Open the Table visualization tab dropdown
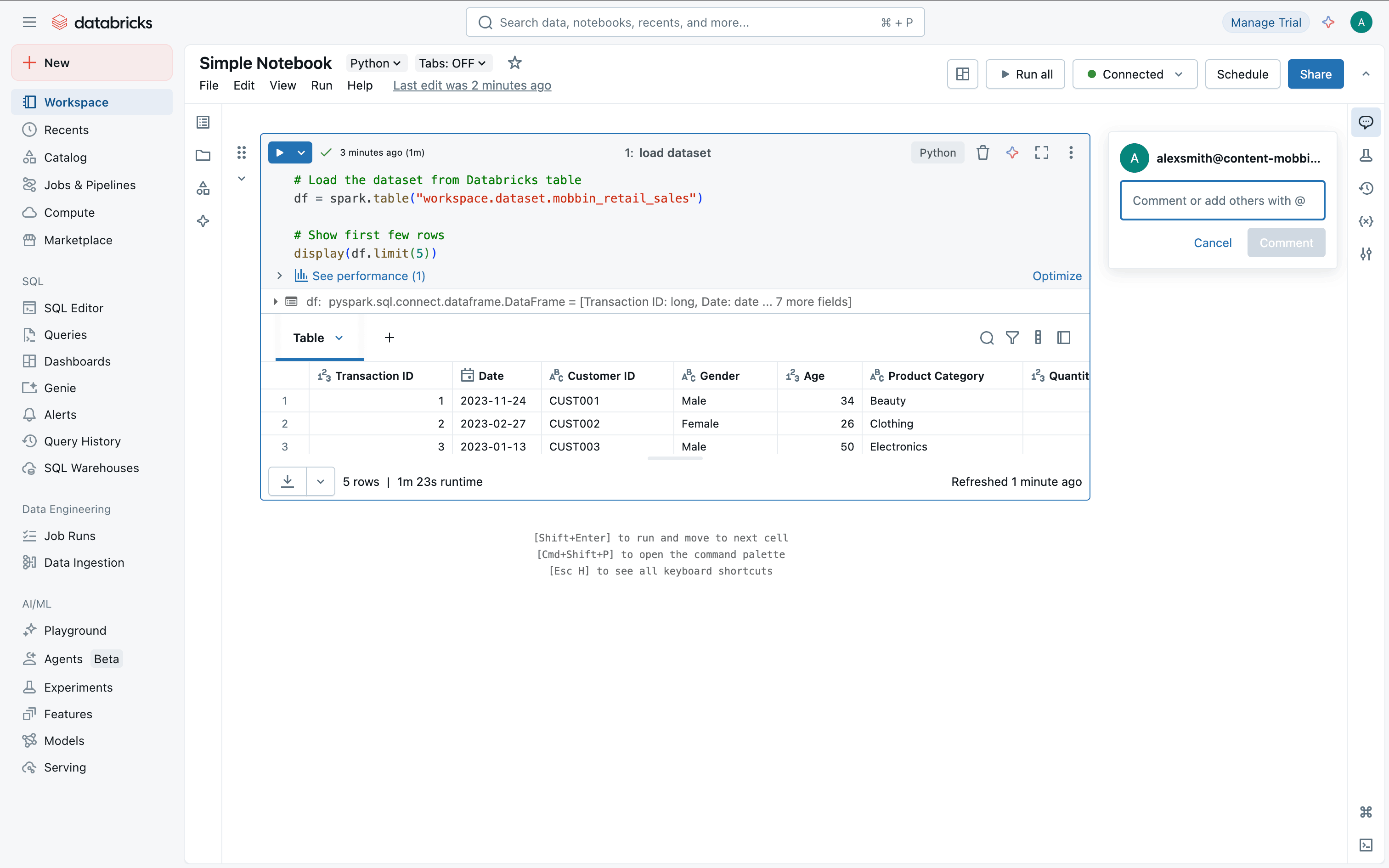The image size is (1389, 868). (x=339, y=338)
